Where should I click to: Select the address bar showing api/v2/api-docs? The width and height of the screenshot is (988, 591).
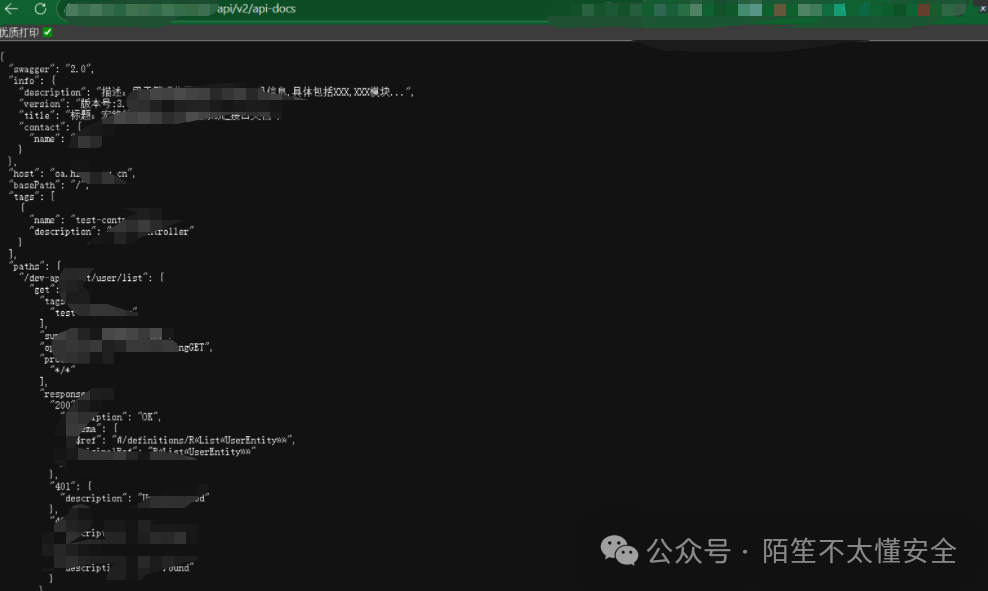tap(250, 8)
